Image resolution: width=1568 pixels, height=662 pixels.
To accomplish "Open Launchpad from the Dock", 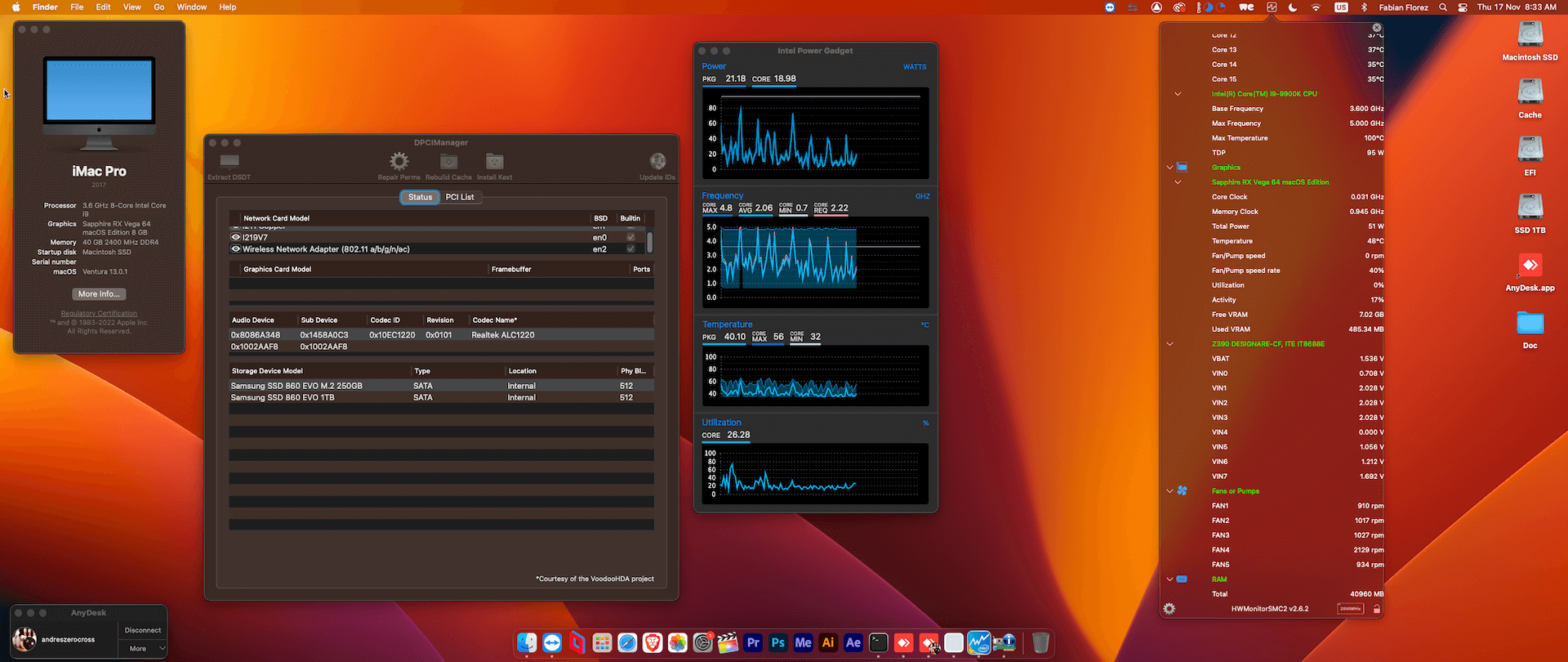I will [603, 643].
